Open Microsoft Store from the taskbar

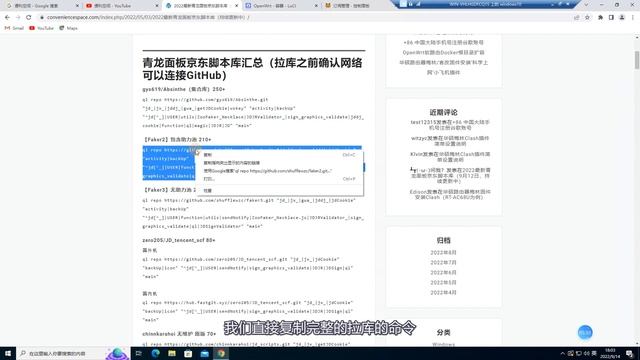click(x=188, y=353)
